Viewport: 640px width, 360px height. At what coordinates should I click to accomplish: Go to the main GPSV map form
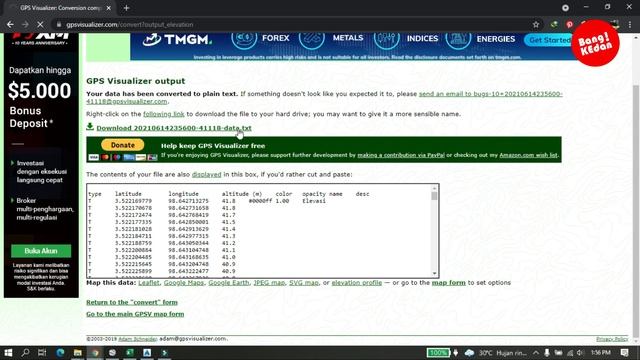pyautogui.click(x=135, y=314)
